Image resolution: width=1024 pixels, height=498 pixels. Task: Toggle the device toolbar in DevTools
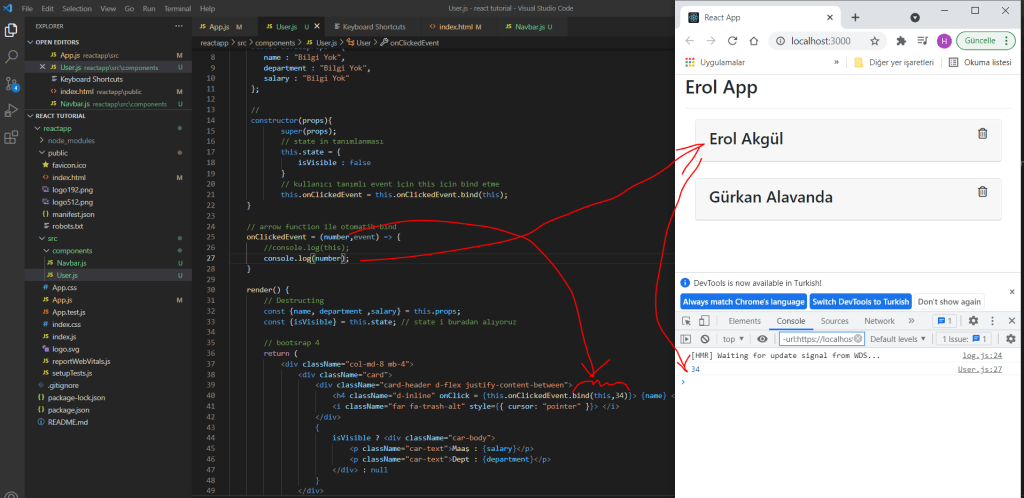coord(703,321)
